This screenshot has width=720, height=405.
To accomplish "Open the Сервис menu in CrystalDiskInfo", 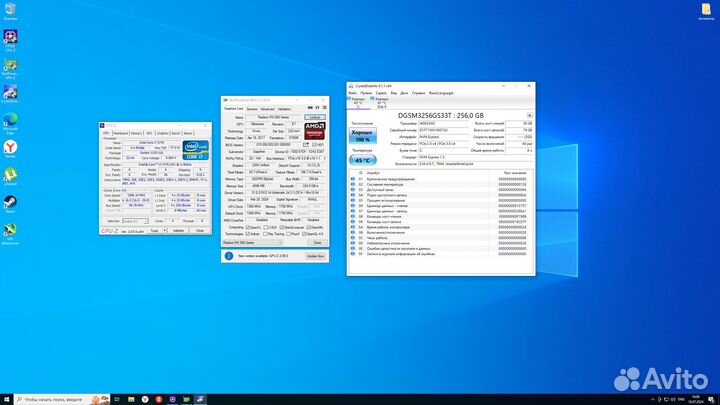I will click(x=381, y=93).
